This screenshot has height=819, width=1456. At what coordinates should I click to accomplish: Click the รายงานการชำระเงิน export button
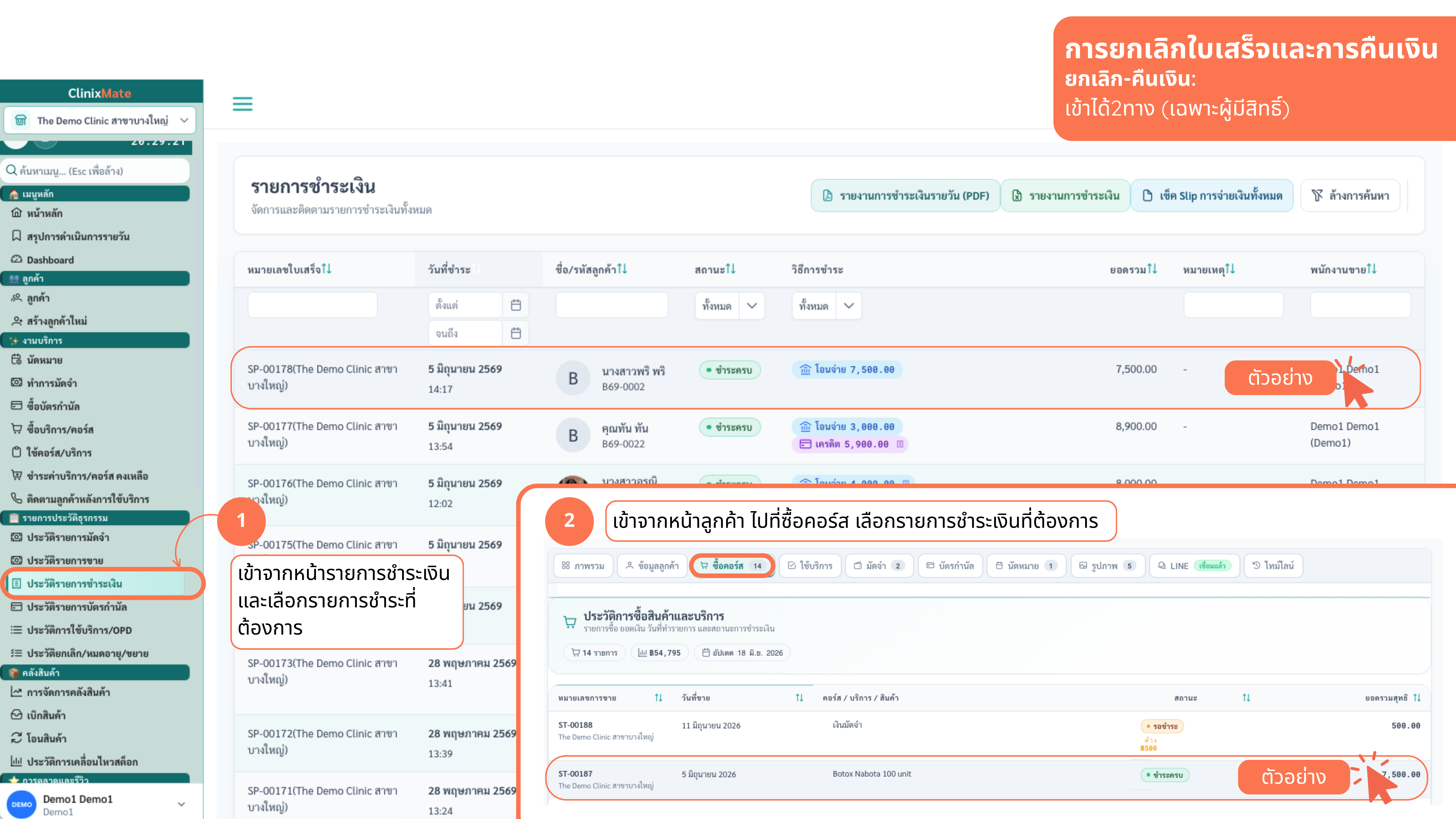tap(1066, 196)
